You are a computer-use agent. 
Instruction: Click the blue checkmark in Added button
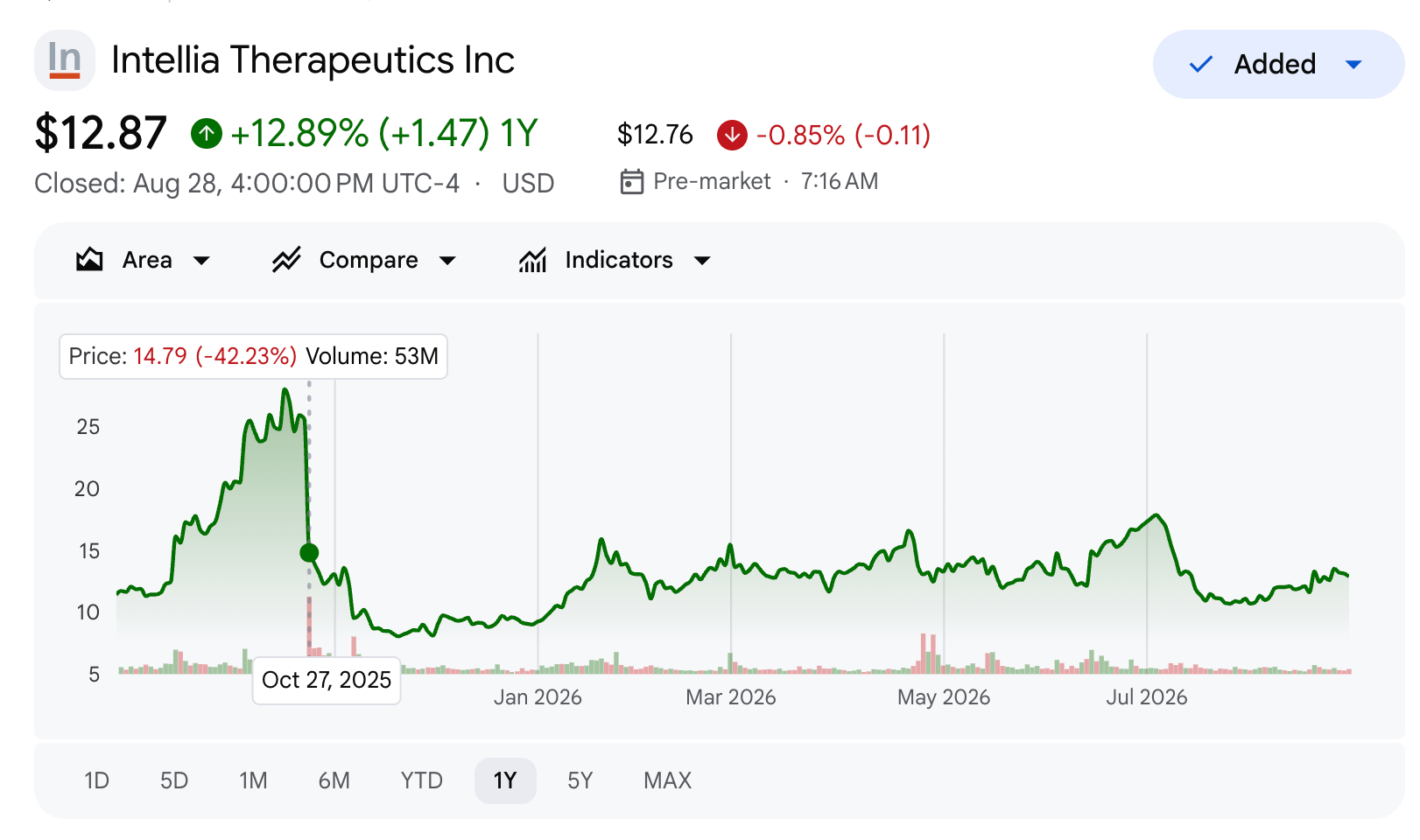click(1201, 64)
